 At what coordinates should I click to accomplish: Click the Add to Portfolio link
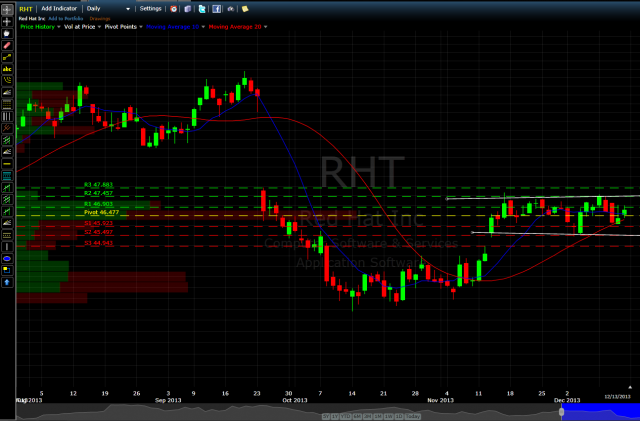(65, 19)
